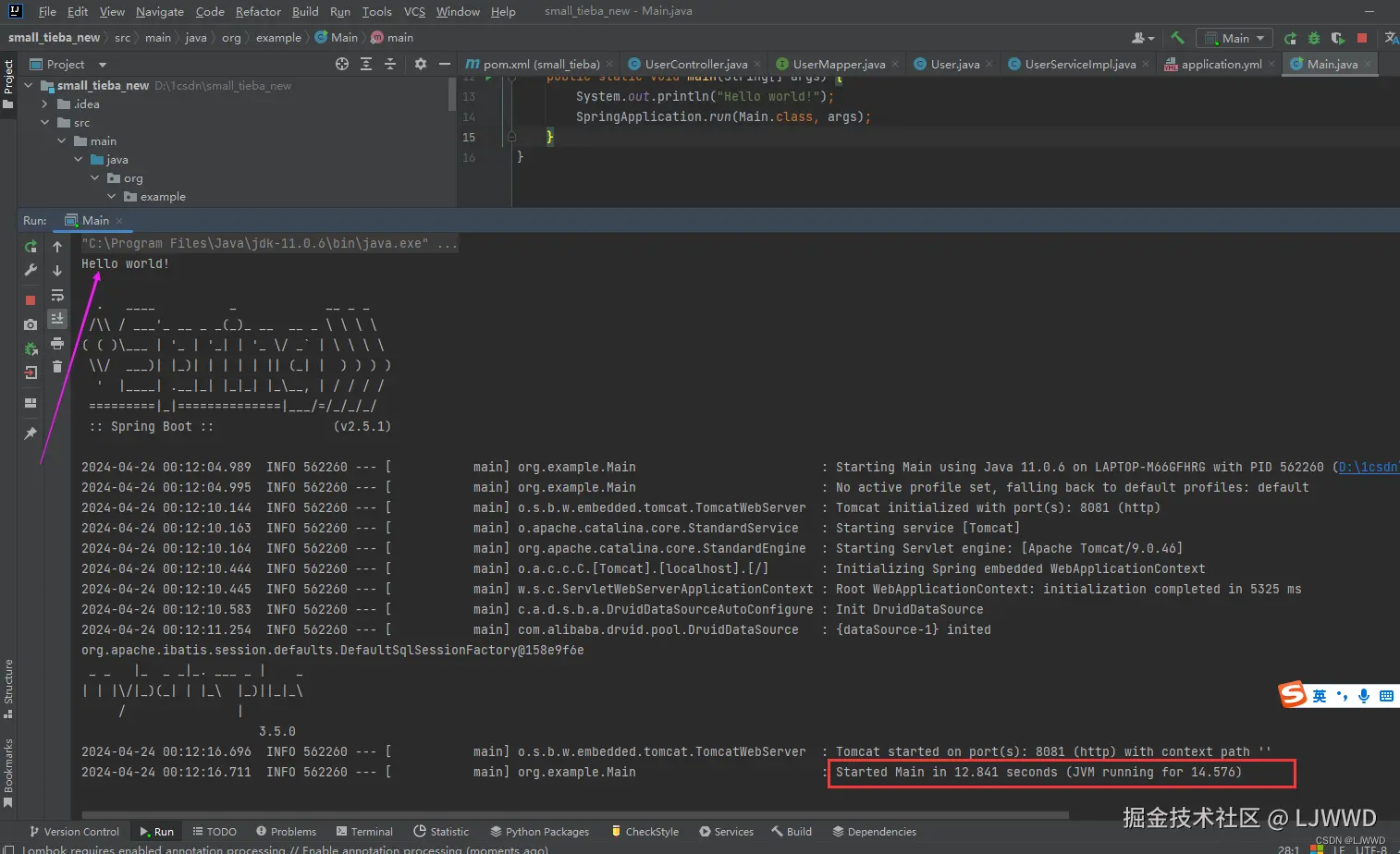
Task: Close the application.yml editor tab
Action: [x=1271, y=65]
